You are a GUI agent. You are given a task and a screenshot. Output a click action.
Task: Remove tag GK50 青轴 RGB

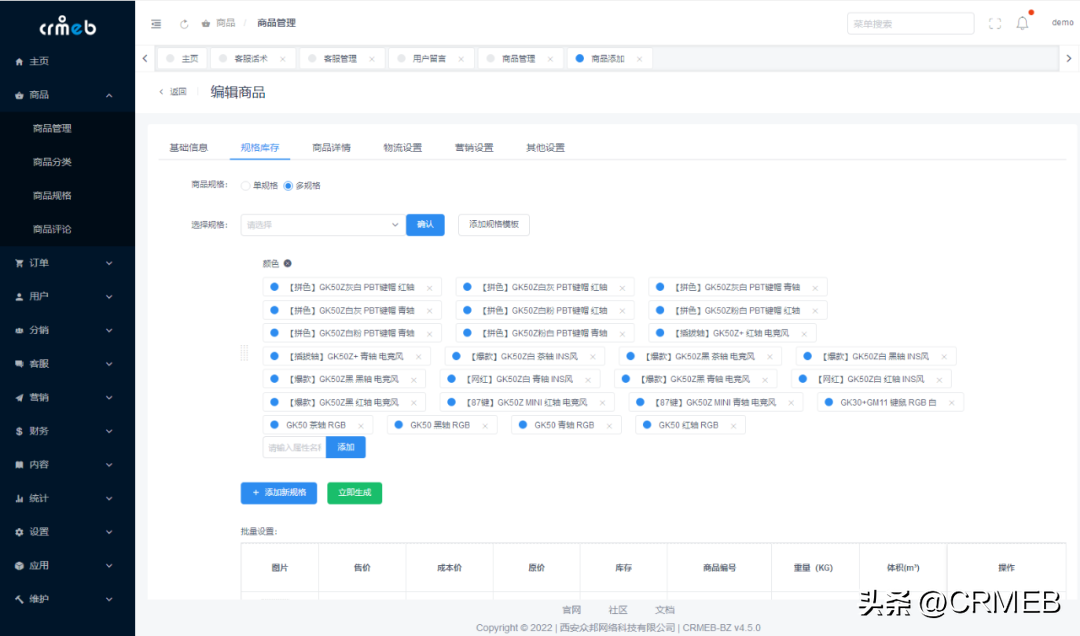609,426
